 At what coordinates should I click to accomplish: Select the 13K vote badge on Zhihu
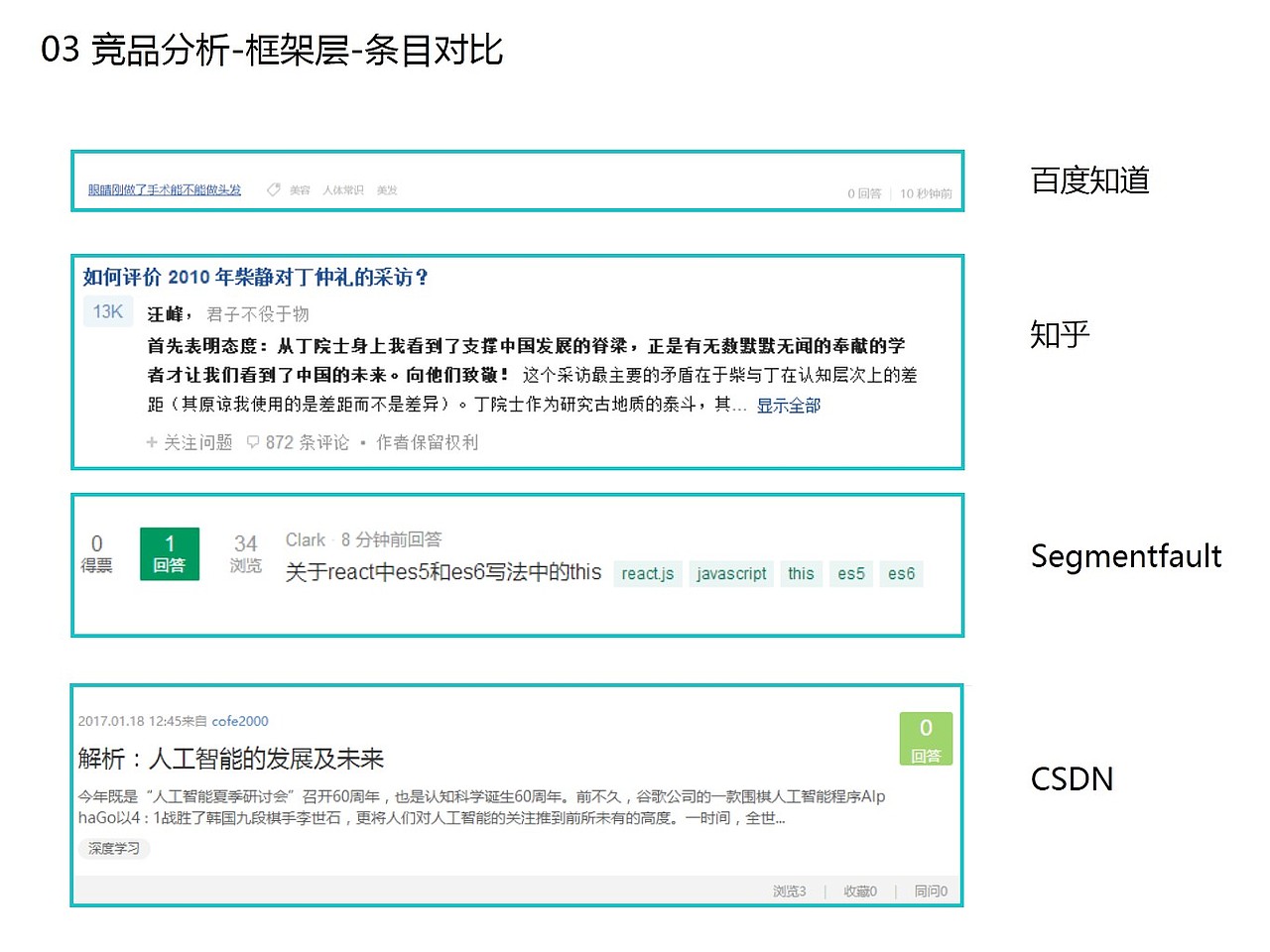pos(107,310)
